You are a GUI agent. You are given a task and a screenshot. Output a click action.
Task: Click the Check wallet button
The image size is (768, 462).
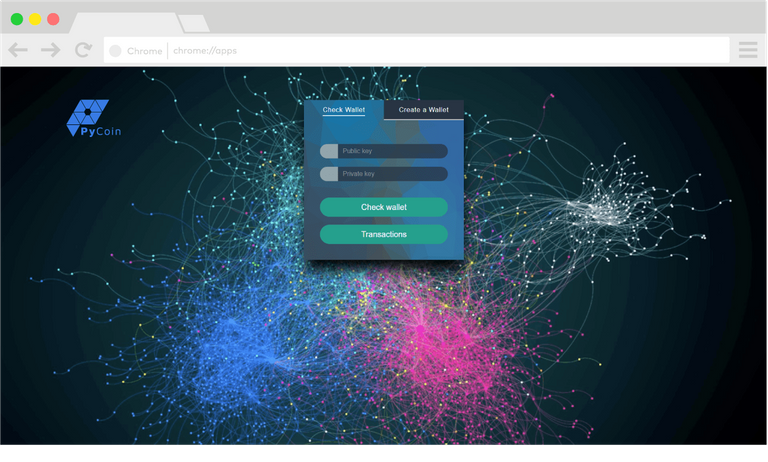[x=384, y=207]
